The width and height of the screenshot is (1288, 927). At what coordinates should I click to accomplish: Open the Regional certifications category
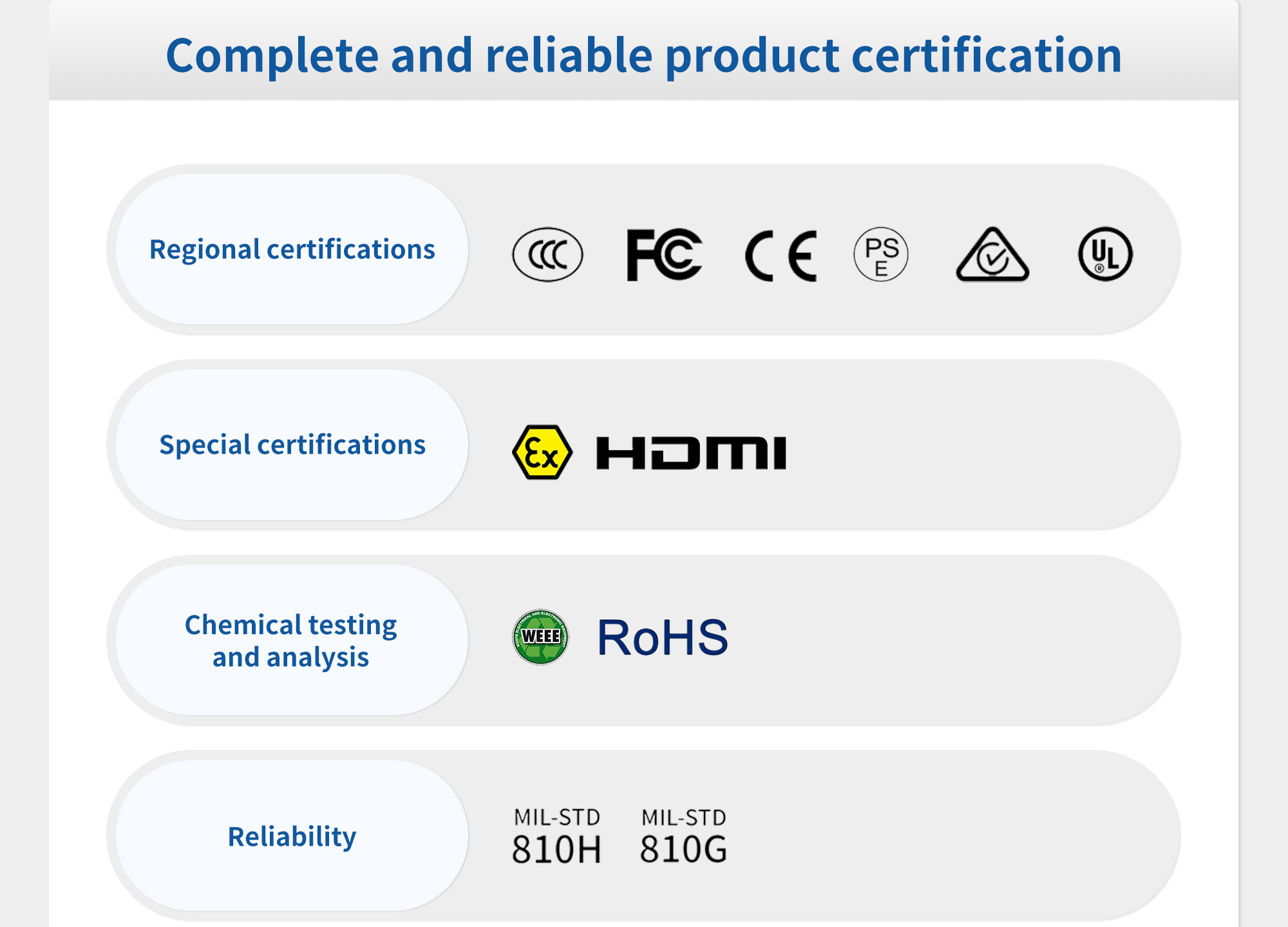(292, 249)
